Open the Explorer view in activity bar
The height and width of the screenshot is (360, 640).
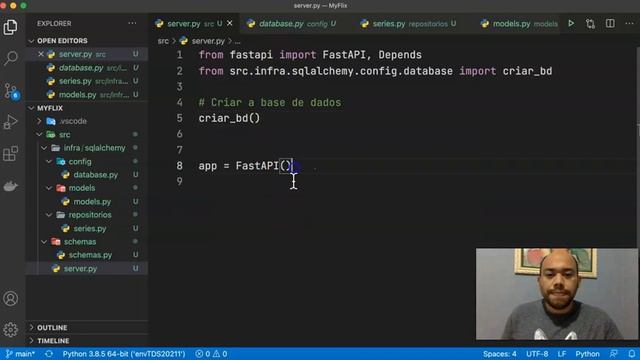coord(11,27)
